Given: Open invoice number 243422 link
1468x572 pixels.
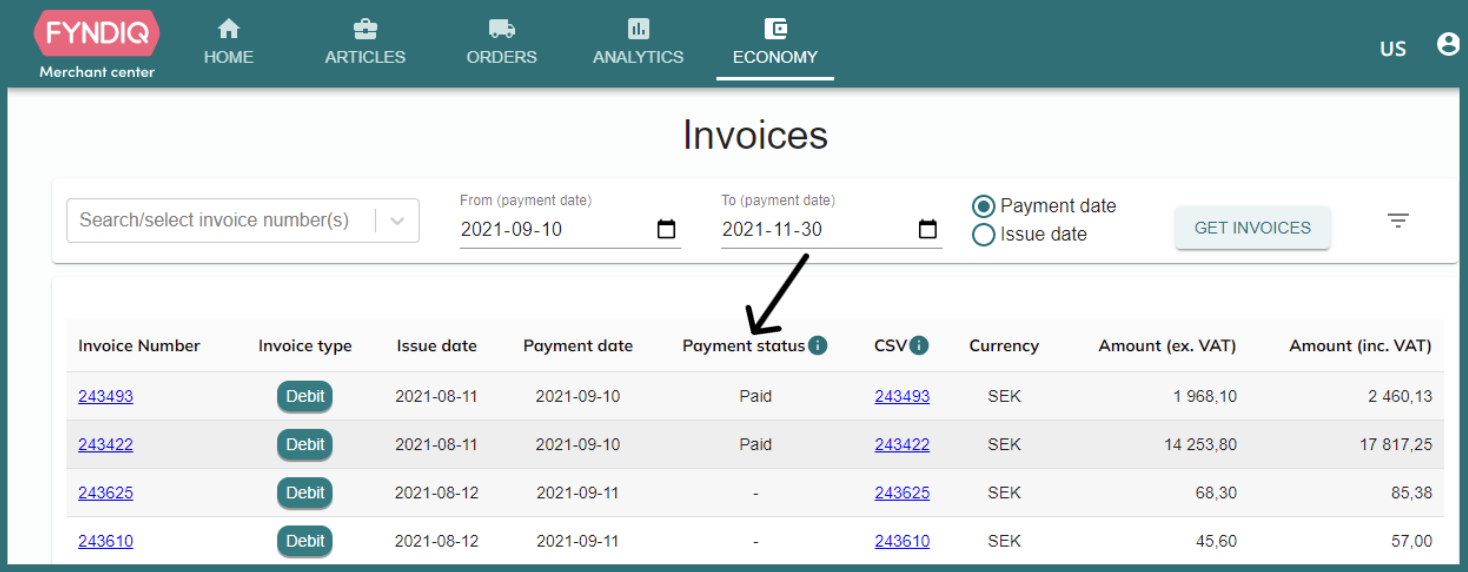Looking at the screenshot, I should pyautogui.click(x=106, y=444).
